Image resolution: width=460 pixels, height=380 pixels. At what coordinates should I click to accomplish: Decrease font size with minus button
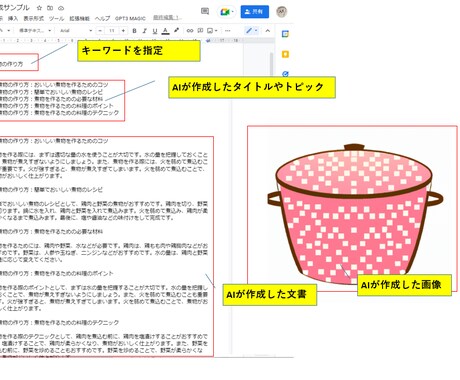[x=100, y=31]
